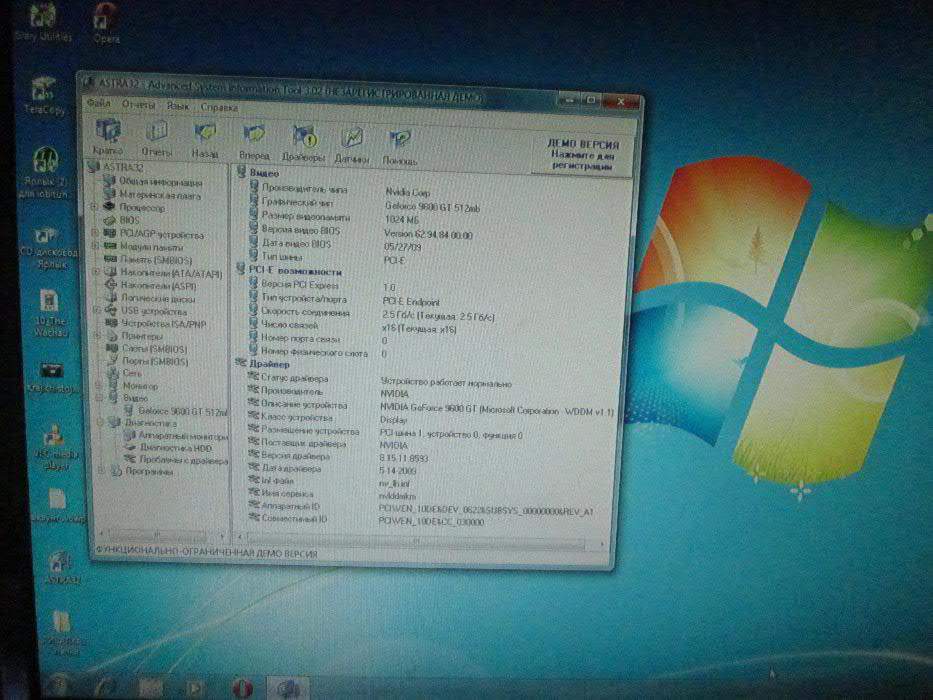Click the ДЕМО ВЕРСИЯ registration button
Image resolution: width=933 pixels, height=700 pixels.
pos(583,155)
